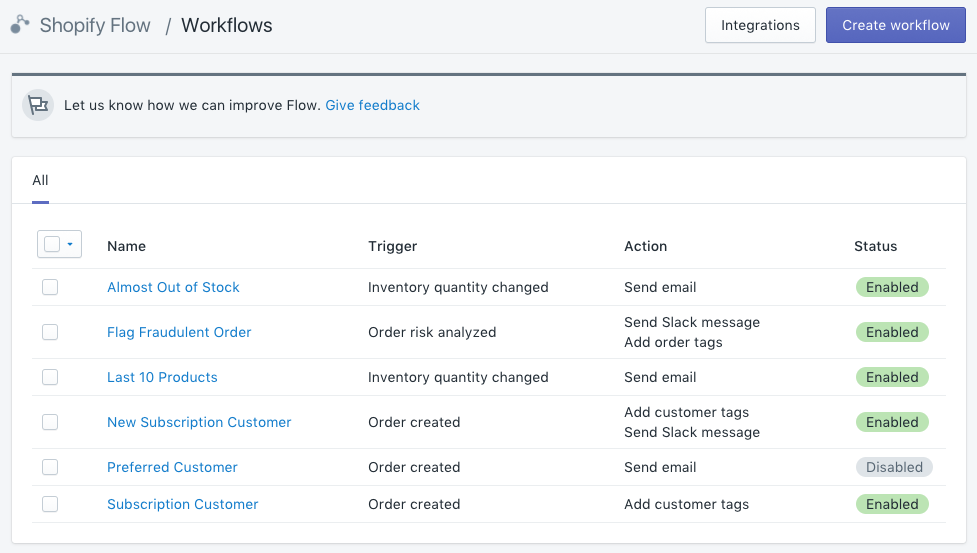Click the Status column header

tap(875, 246)
